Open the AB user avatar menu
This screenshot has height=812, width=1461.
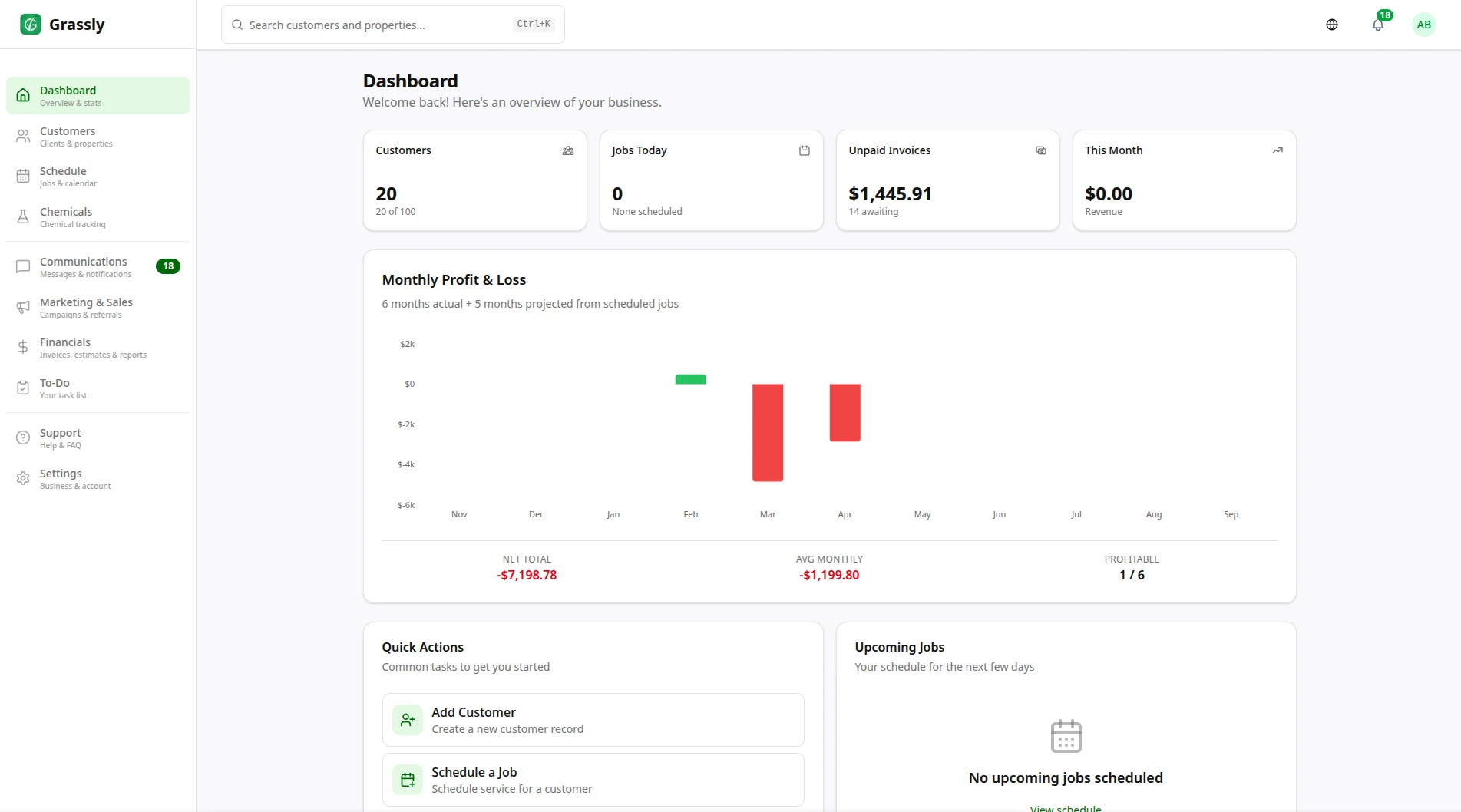(1424, 25)
